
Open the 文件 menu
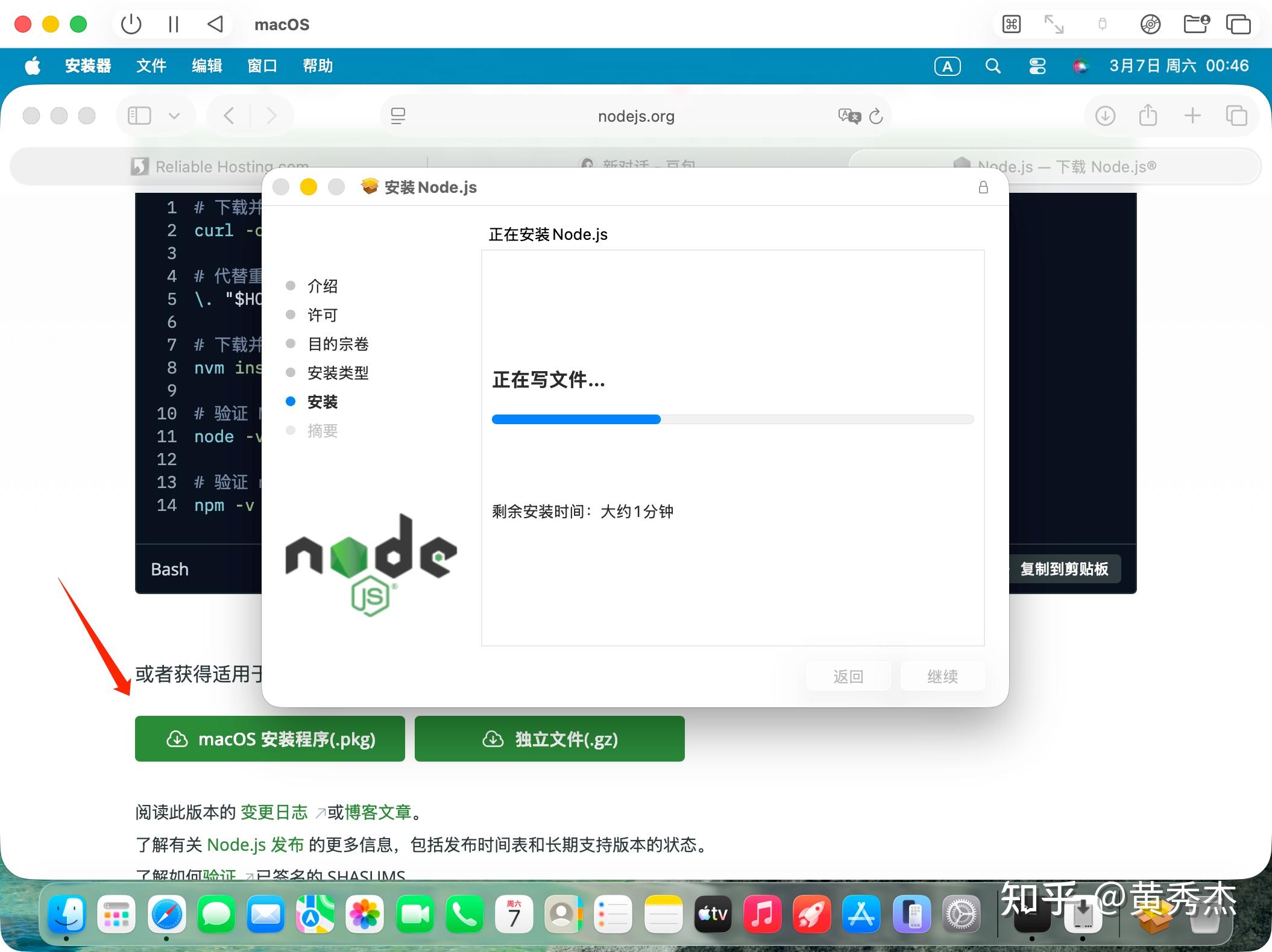[151, 66]
